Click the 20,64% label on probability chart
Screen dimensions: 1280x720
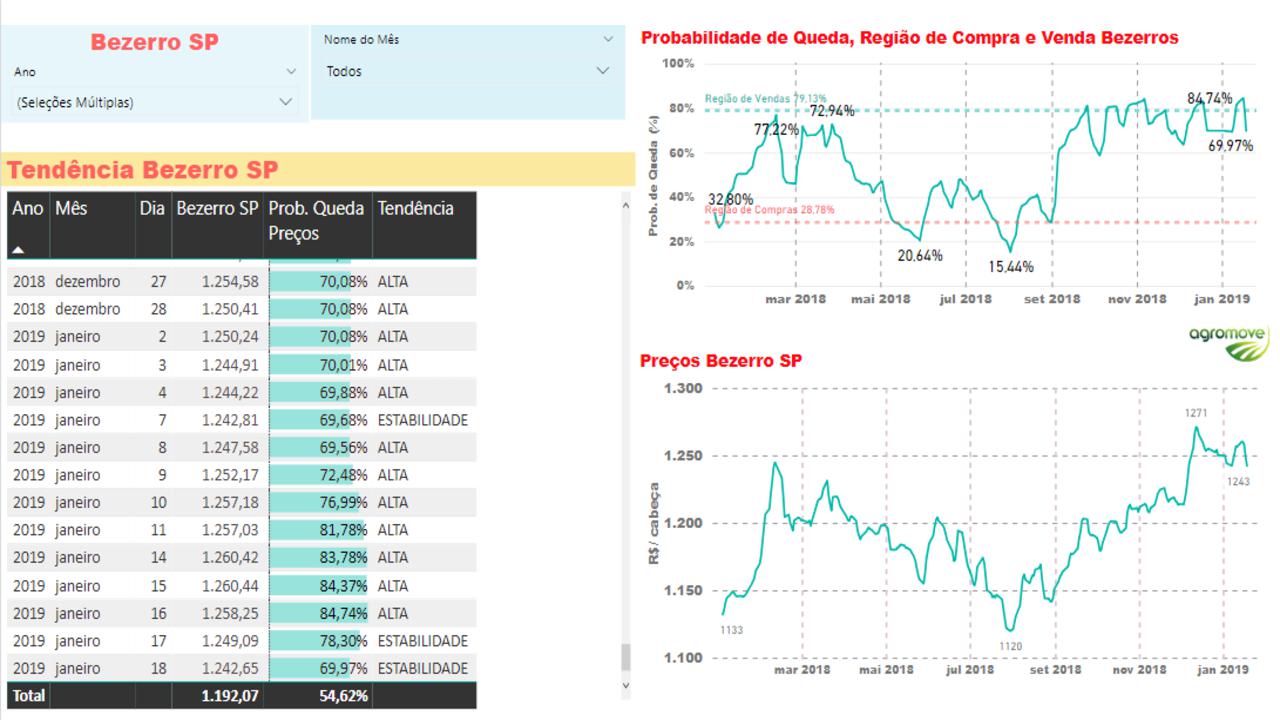click(920, 255)
